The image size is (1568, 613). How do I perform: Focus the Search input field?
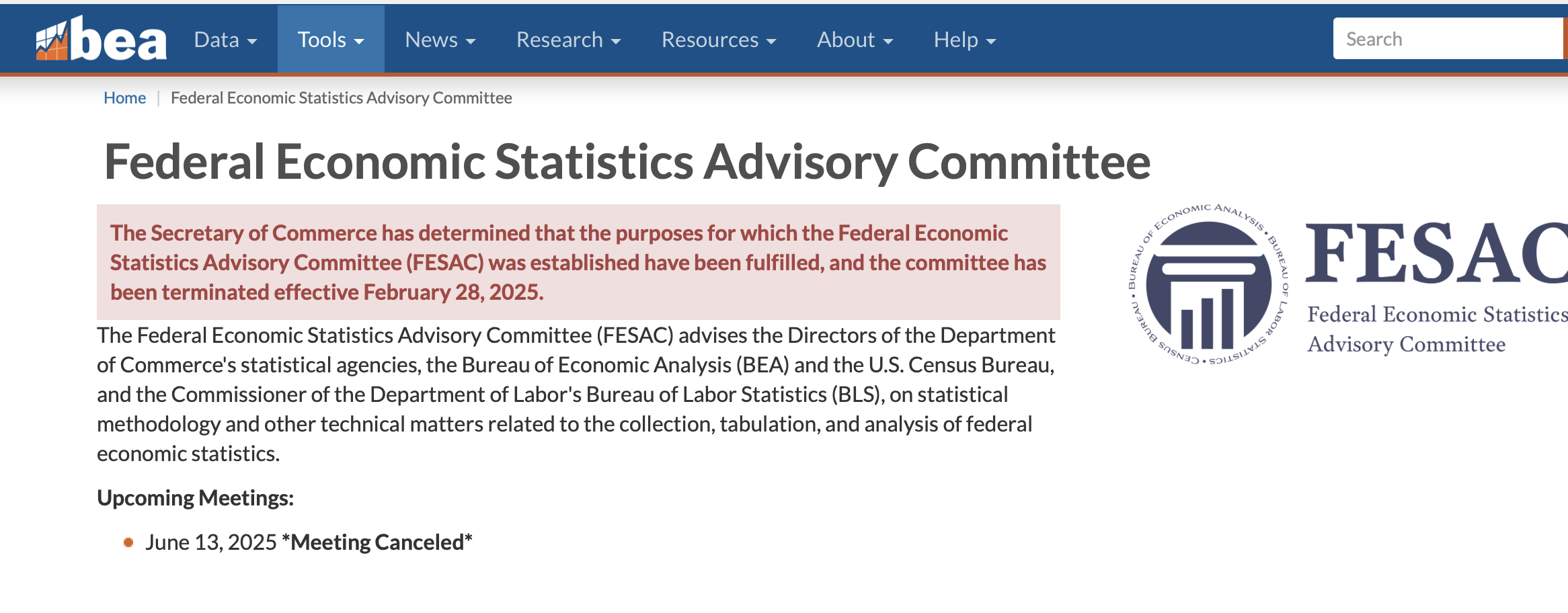tap(1446, 39)
